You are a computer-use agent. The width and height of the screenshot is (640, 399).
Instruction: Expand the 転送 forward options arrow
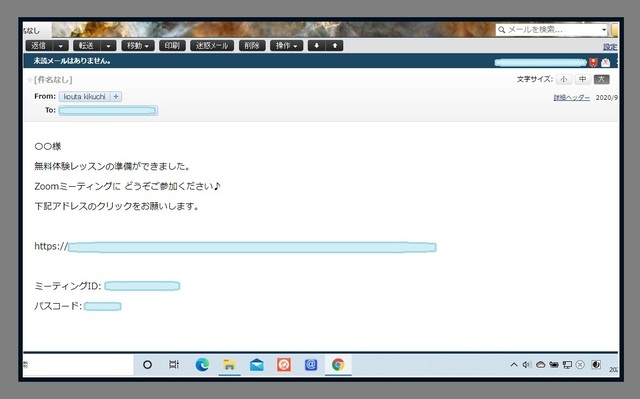click(x=108, y=46)
